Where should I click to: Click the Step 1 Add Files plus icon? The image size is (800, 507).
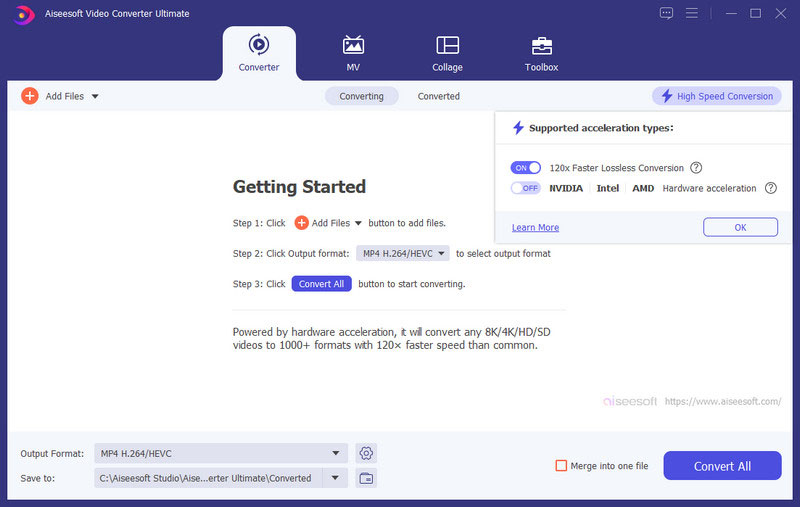302,223
